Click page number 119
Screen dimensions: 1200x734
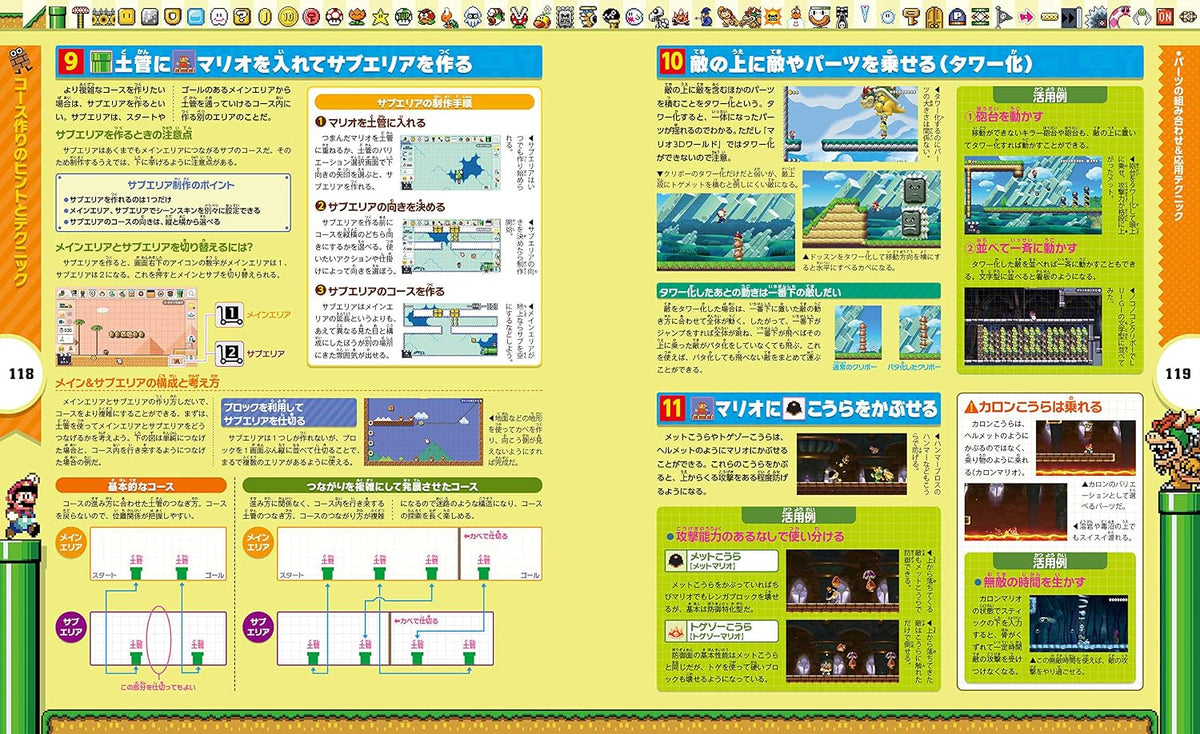[1176, 374]
